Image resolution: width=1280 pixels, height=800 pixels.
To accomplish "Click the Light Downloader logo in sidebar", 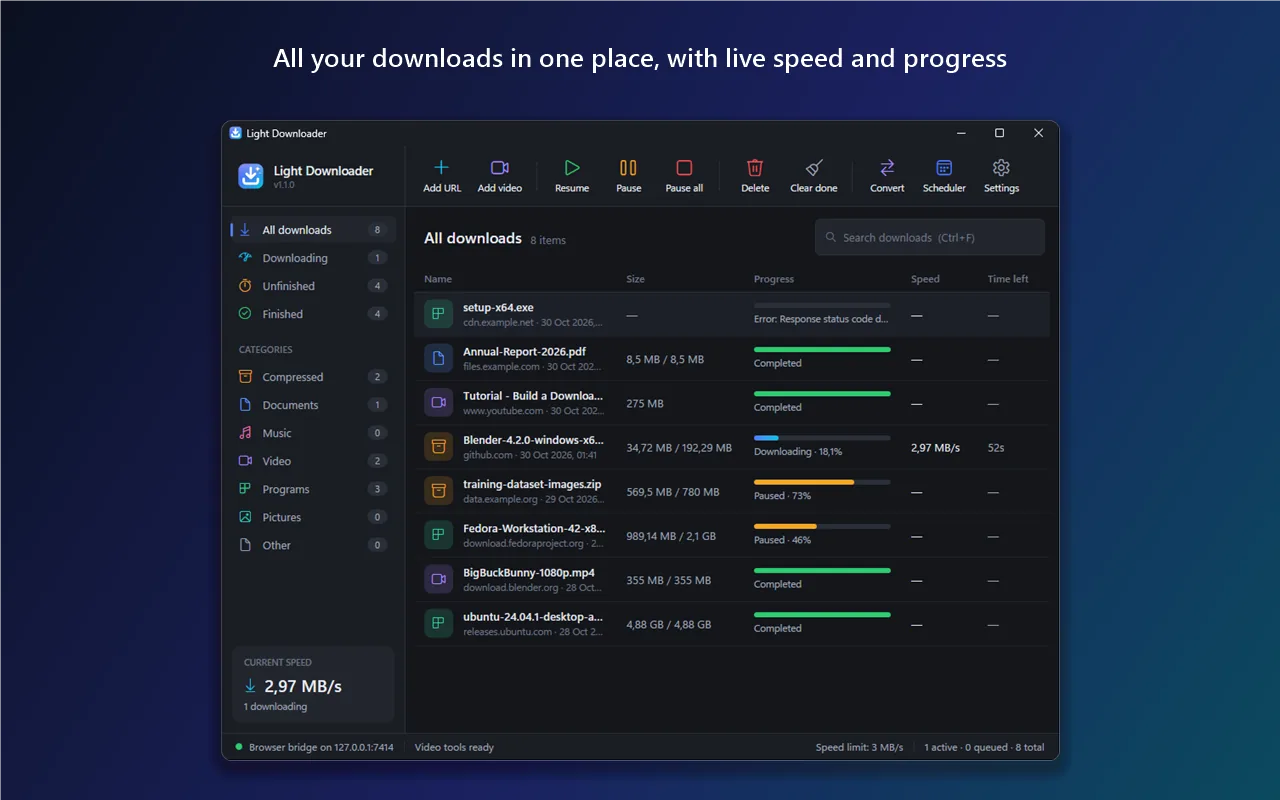I will click(251, 176).
